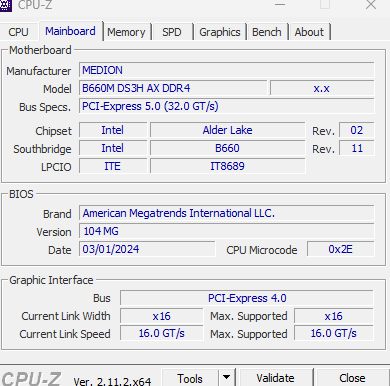Click the BIOS version 104 MG field

[227, 231]
